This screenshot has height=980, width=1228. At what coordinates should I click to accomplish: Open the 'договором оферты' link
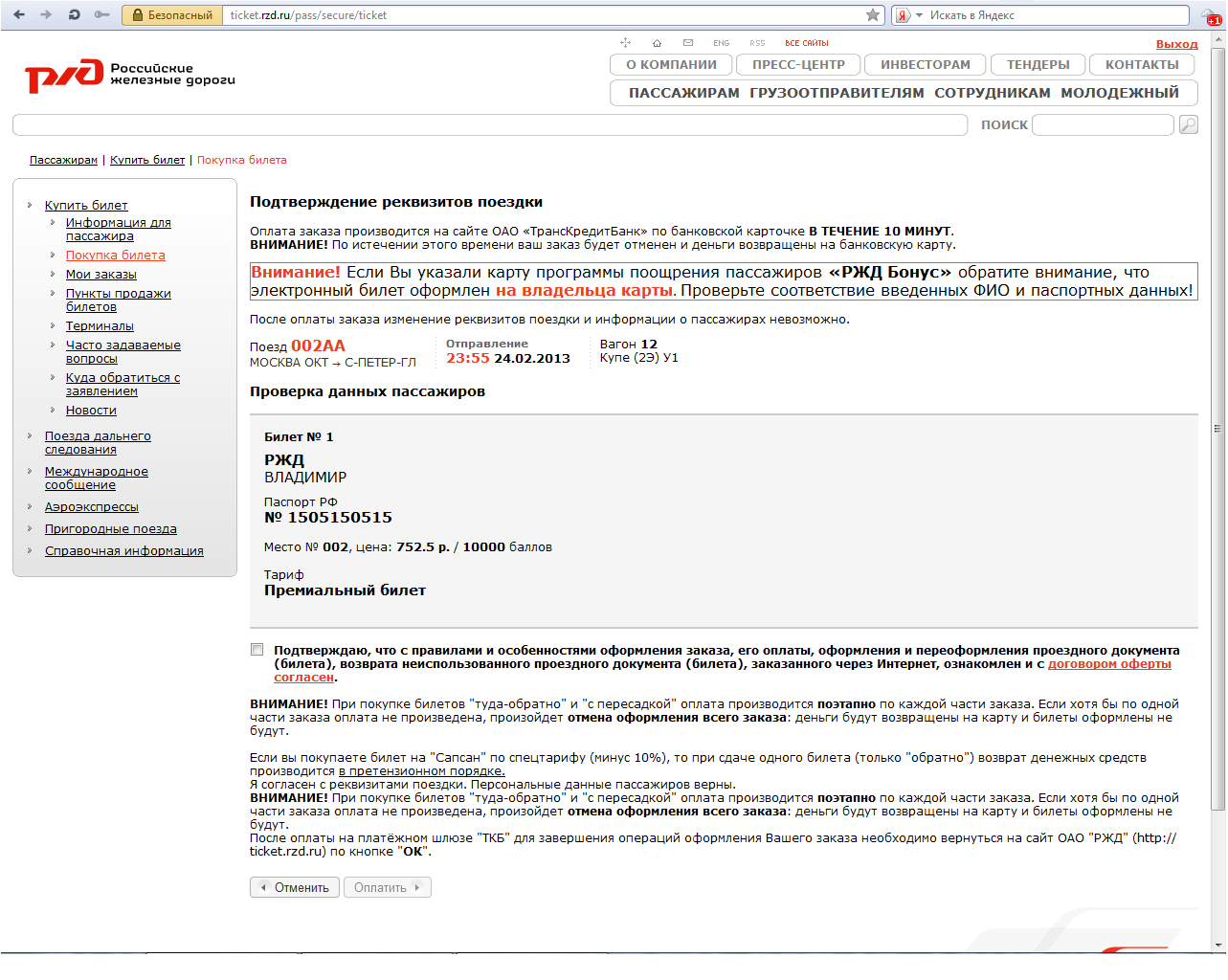coord(1108,663)
